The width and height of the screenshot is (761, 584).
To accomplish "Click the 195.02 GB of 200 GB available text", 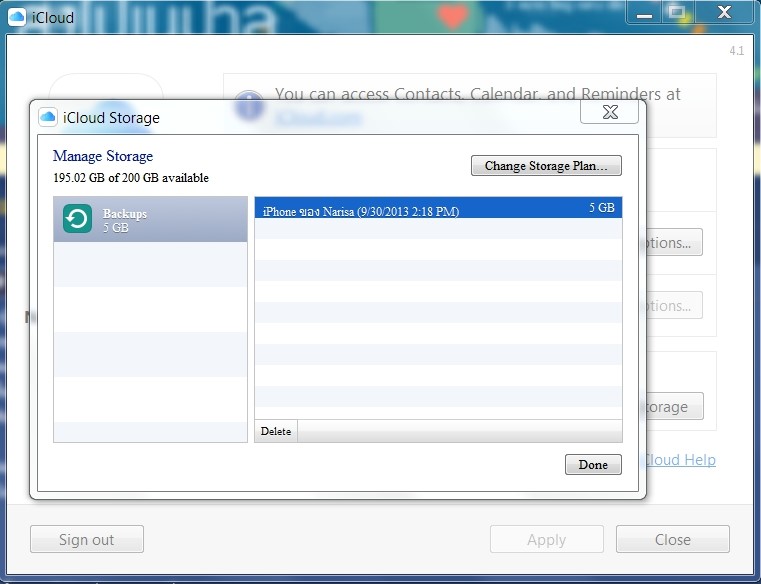I will [x=131, y=178].
